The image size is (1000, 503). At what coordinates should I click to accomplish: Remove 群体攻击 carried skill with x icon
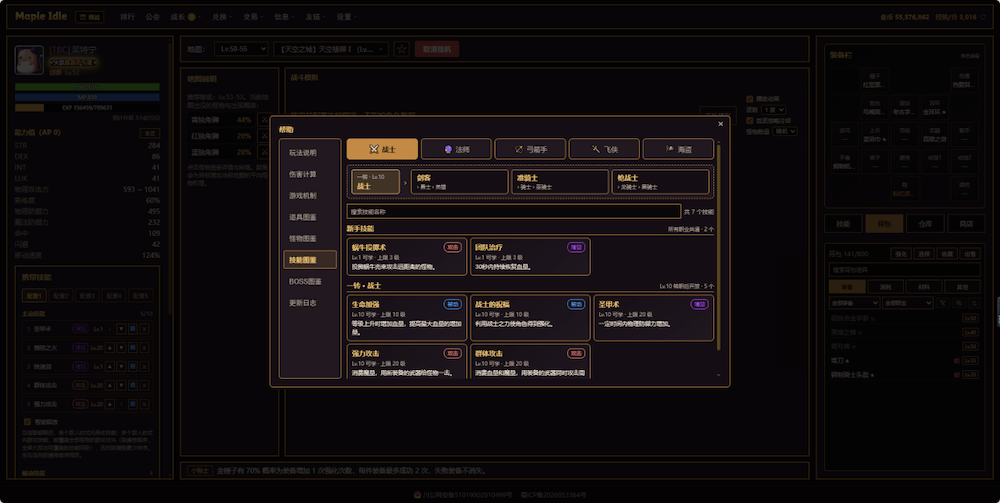point(145,385)
